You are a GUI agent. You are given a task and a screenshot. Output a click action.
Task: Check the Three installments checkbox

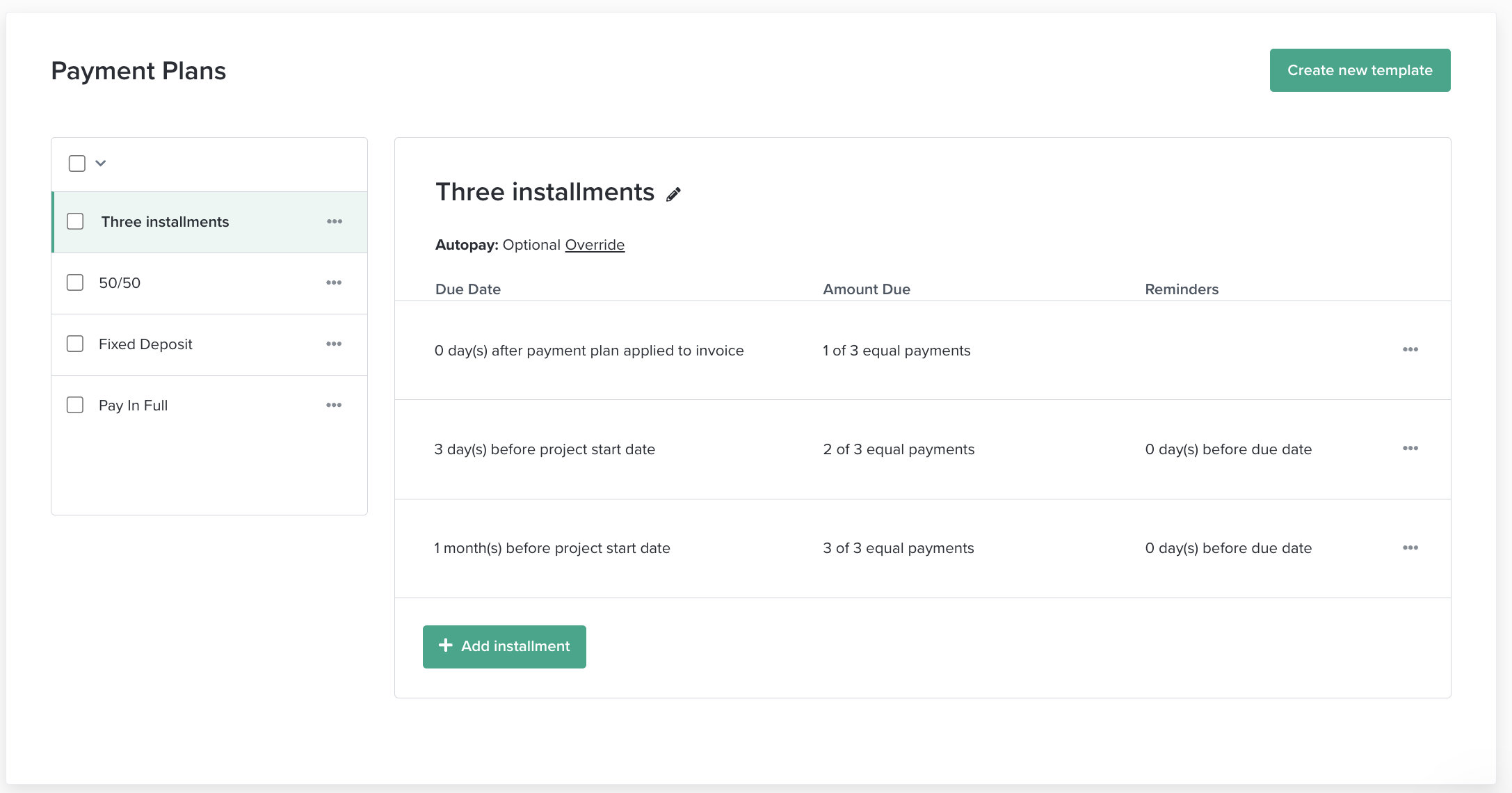point(75,221)
